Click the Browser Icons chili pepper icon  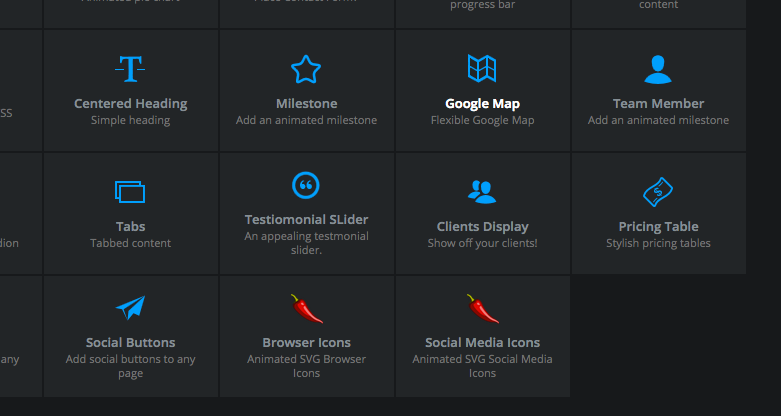[x=306, y=308]
